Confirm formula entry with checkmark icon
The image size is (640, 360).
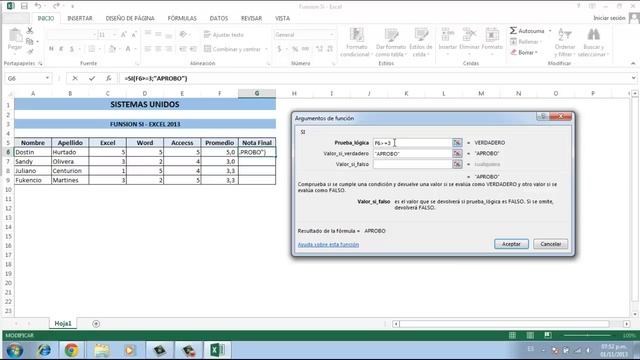pos(92,78)
